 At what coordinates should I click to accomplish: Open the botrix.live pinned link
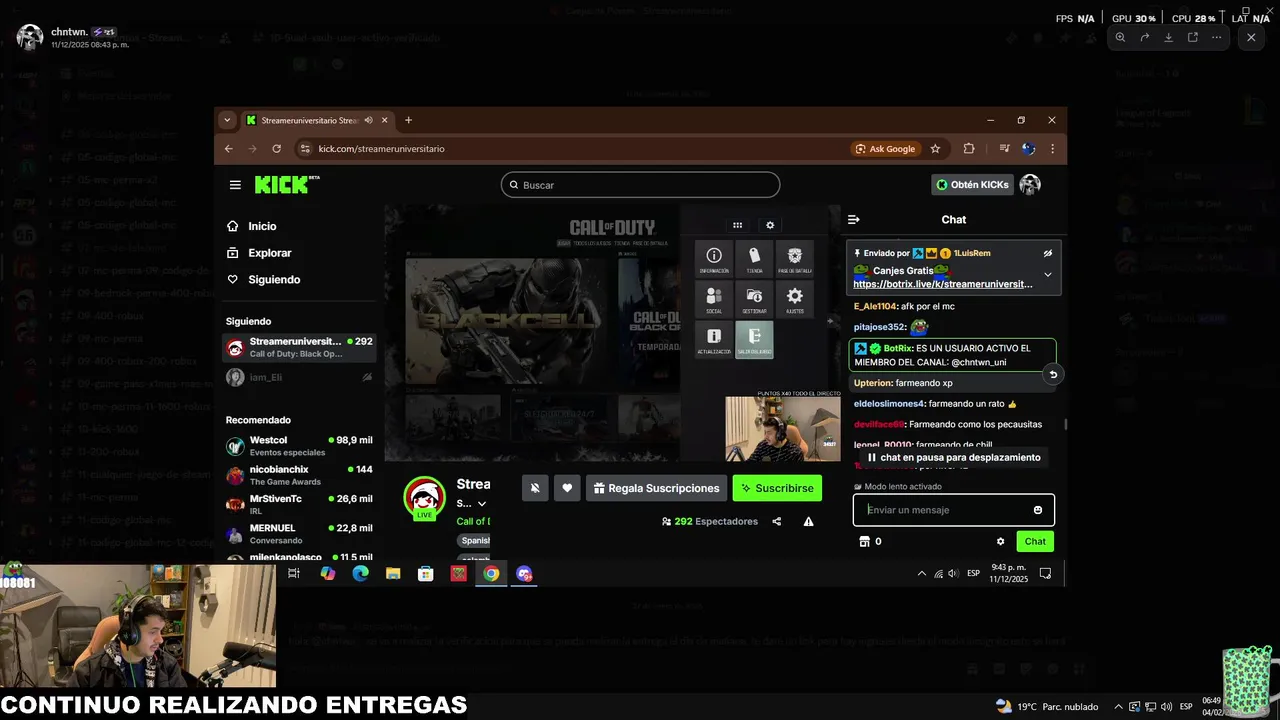click(943, 284)
